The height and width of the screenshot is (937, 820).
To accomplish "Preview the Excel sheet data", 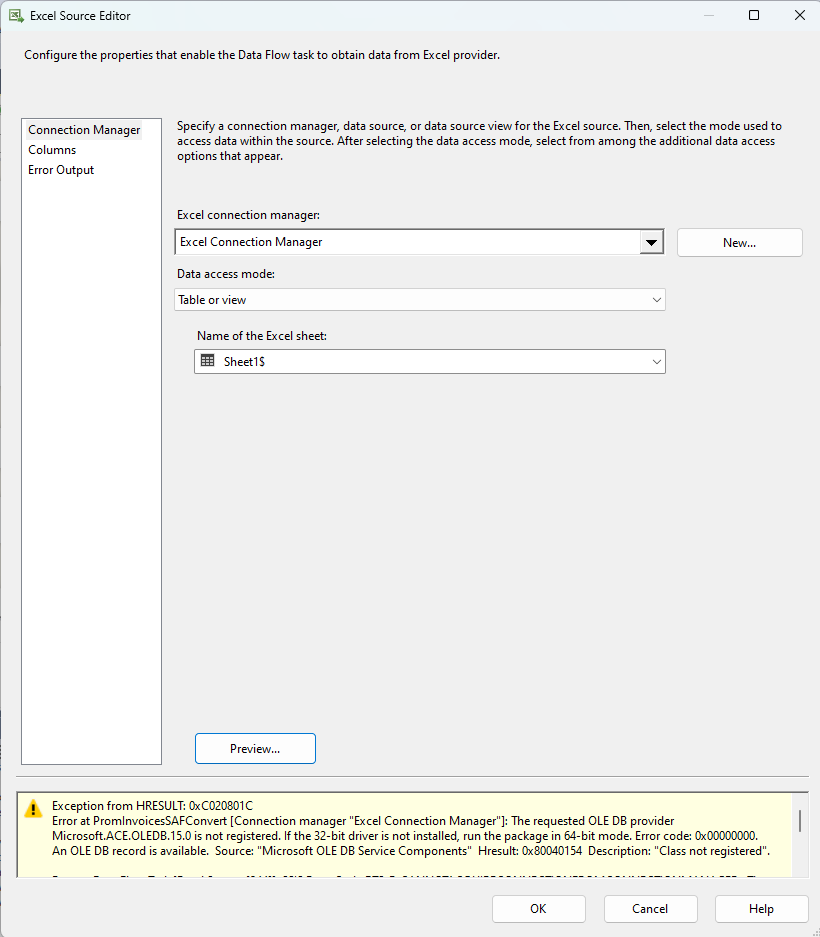I will [254, 748].
